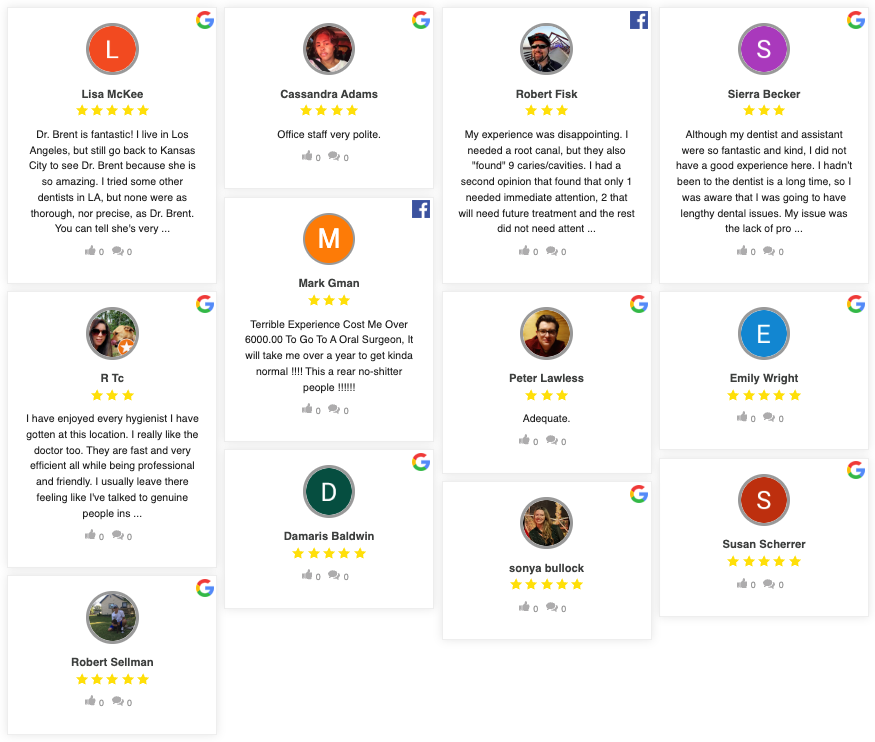Select the name Robert Sellman
875x742 pixels.
[x=112, y=662]
